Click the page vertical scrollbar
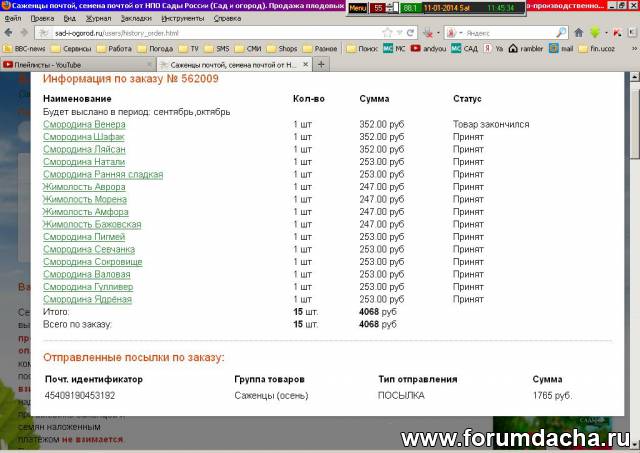Viewport: 640px width, 453px height. pos(634,250)
